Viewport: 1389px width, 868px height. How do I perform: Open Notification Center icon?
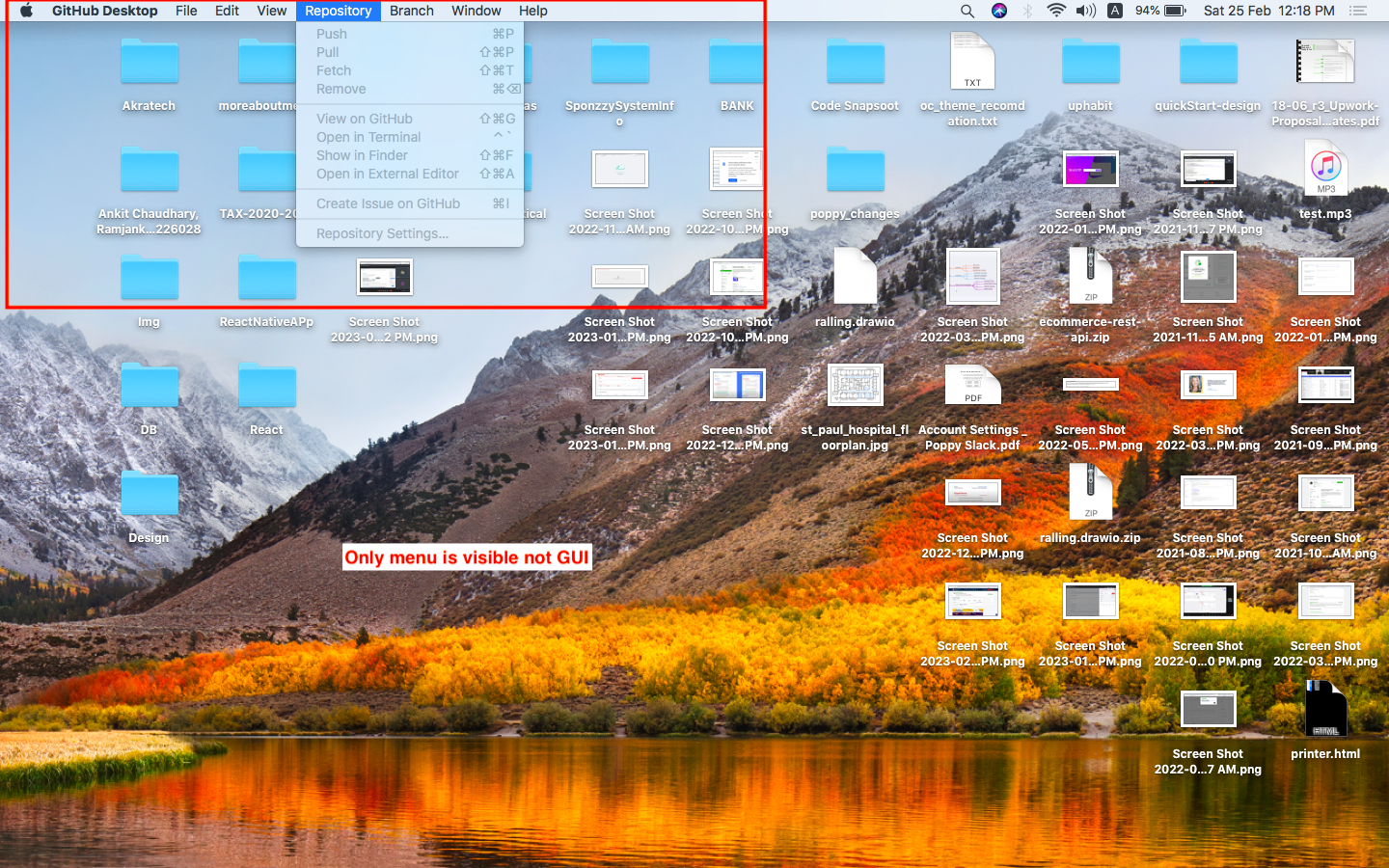point(1358,11)
